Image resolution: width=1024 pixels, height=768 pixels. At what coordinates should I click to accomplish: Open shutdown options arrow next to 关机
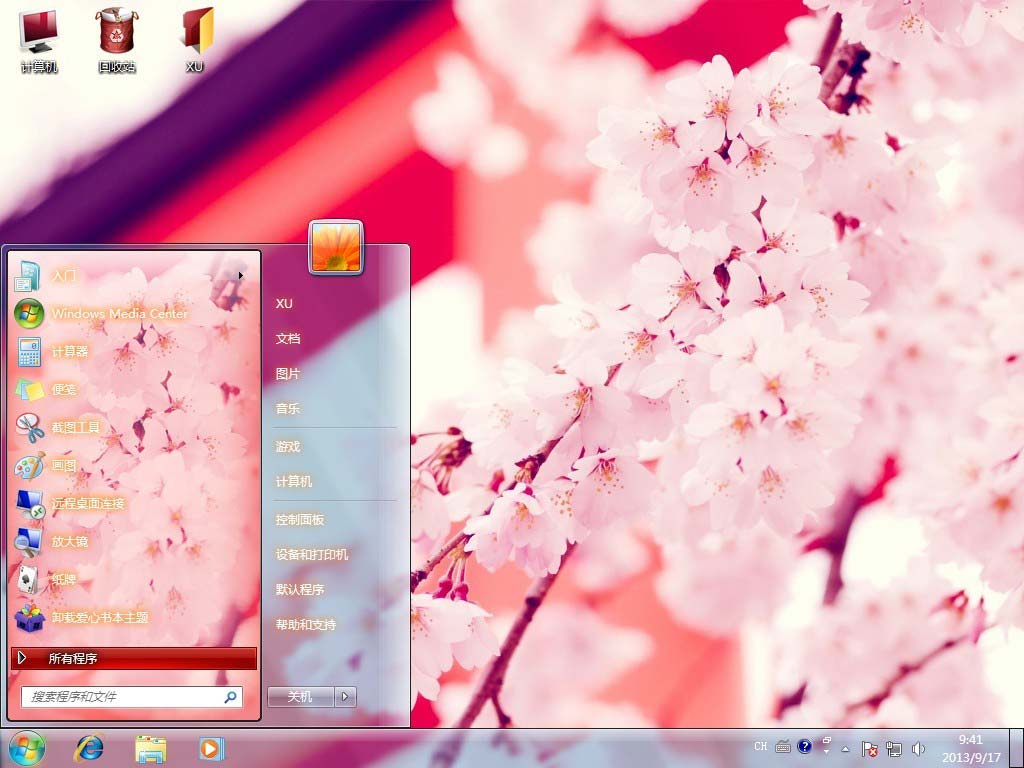346,697
